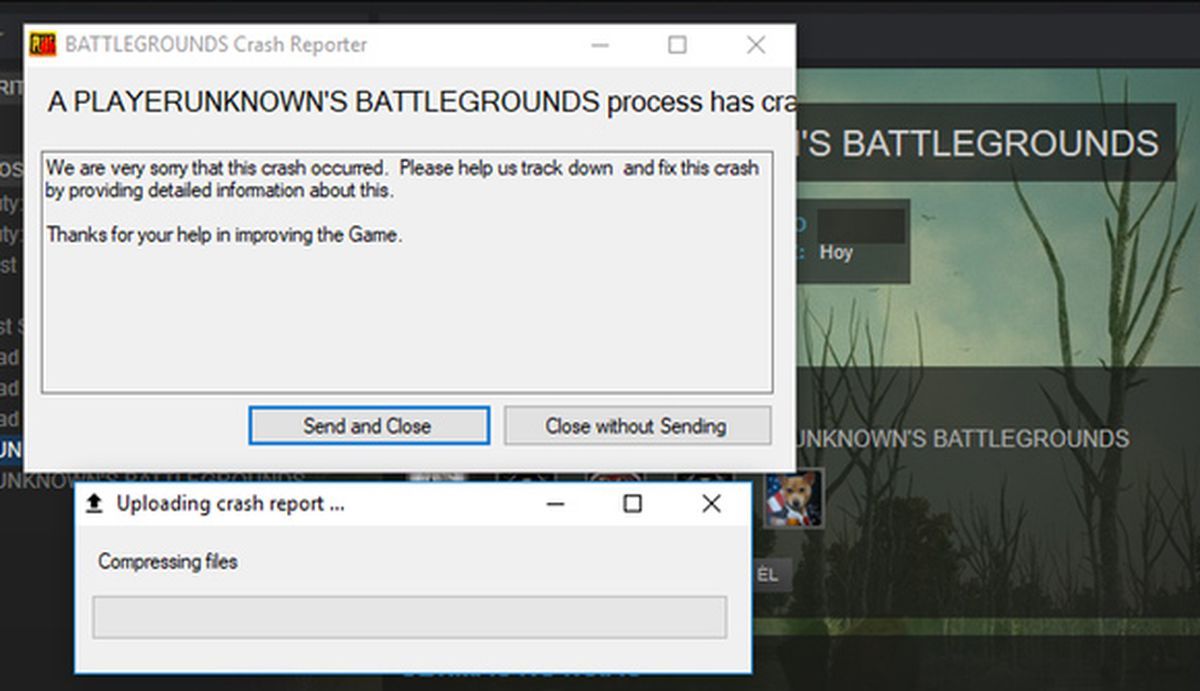
Task: Close the BATTLEGROUNDS Crash Reporter window
Action: [756, 45]
